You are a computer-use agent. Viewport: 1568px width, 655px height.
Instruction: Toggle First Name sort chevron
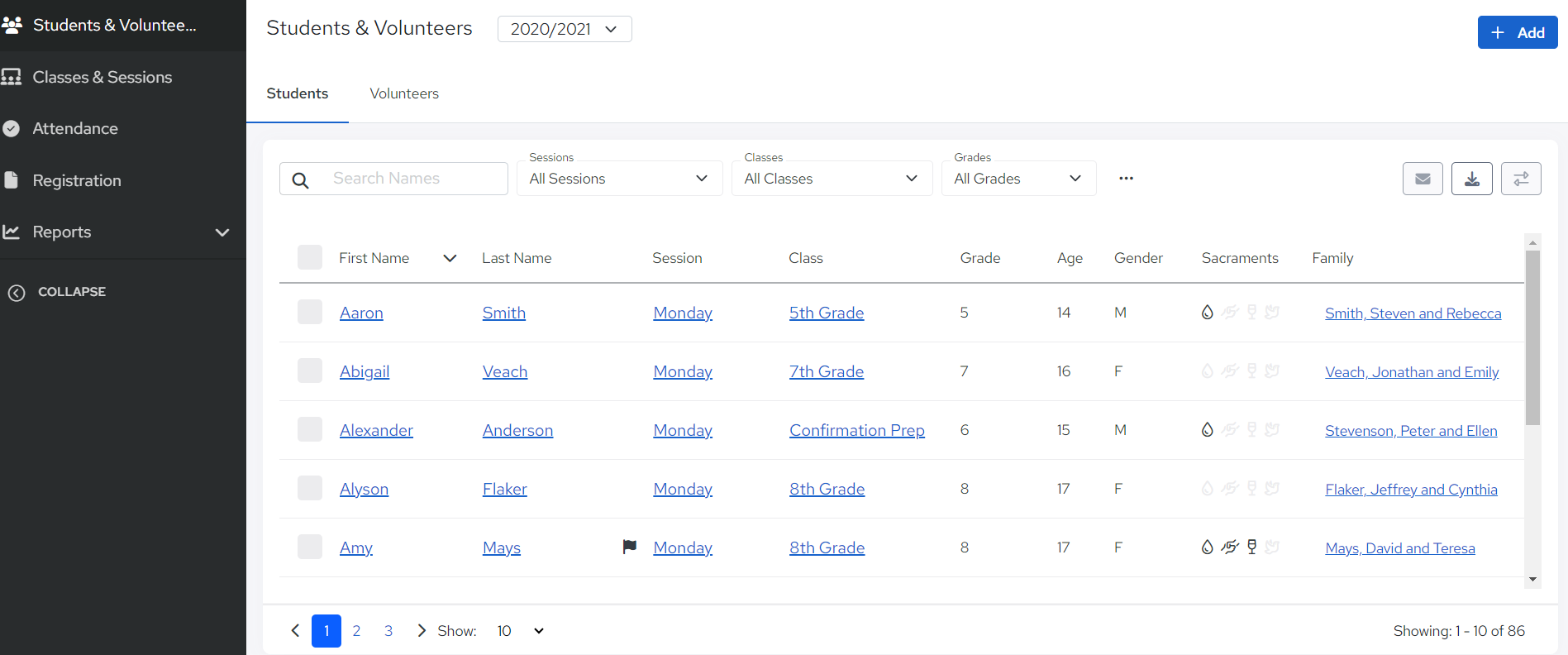(450, 258)
